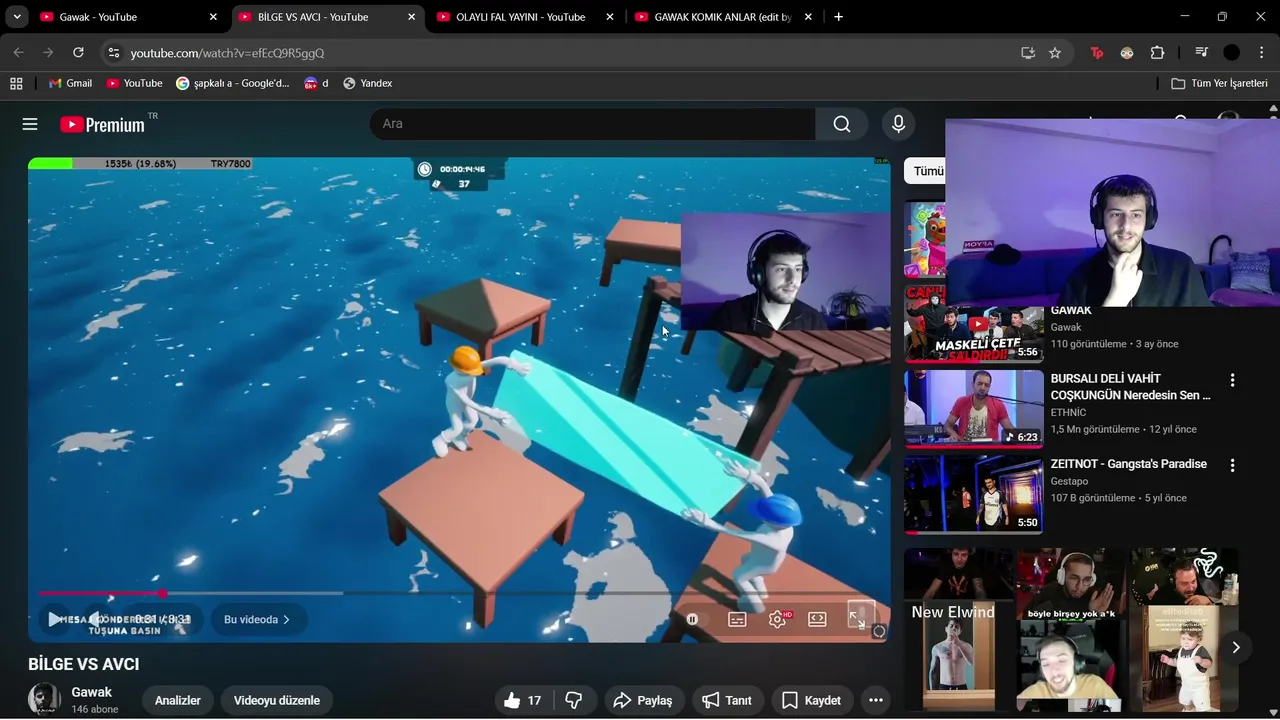Image resolution: width=1280 pixels, height=720 pixels.
Task: Open YouTube bookmark
Action: [x=134, y=83]
